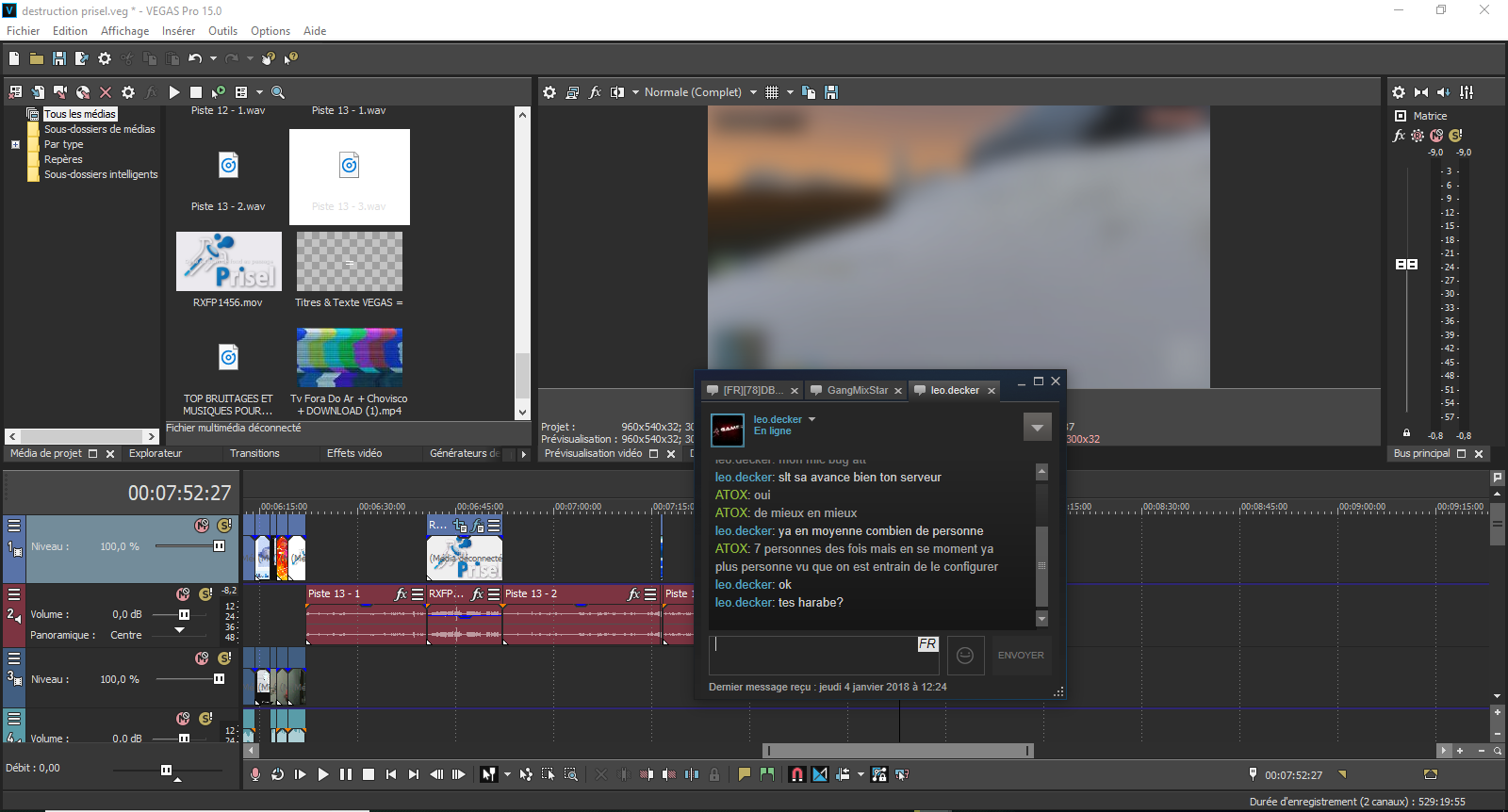This screenshot has height=812, width=1508.
Task: Click the ENVOYER button in the chat window
Action: click(x=1021, y=656)
